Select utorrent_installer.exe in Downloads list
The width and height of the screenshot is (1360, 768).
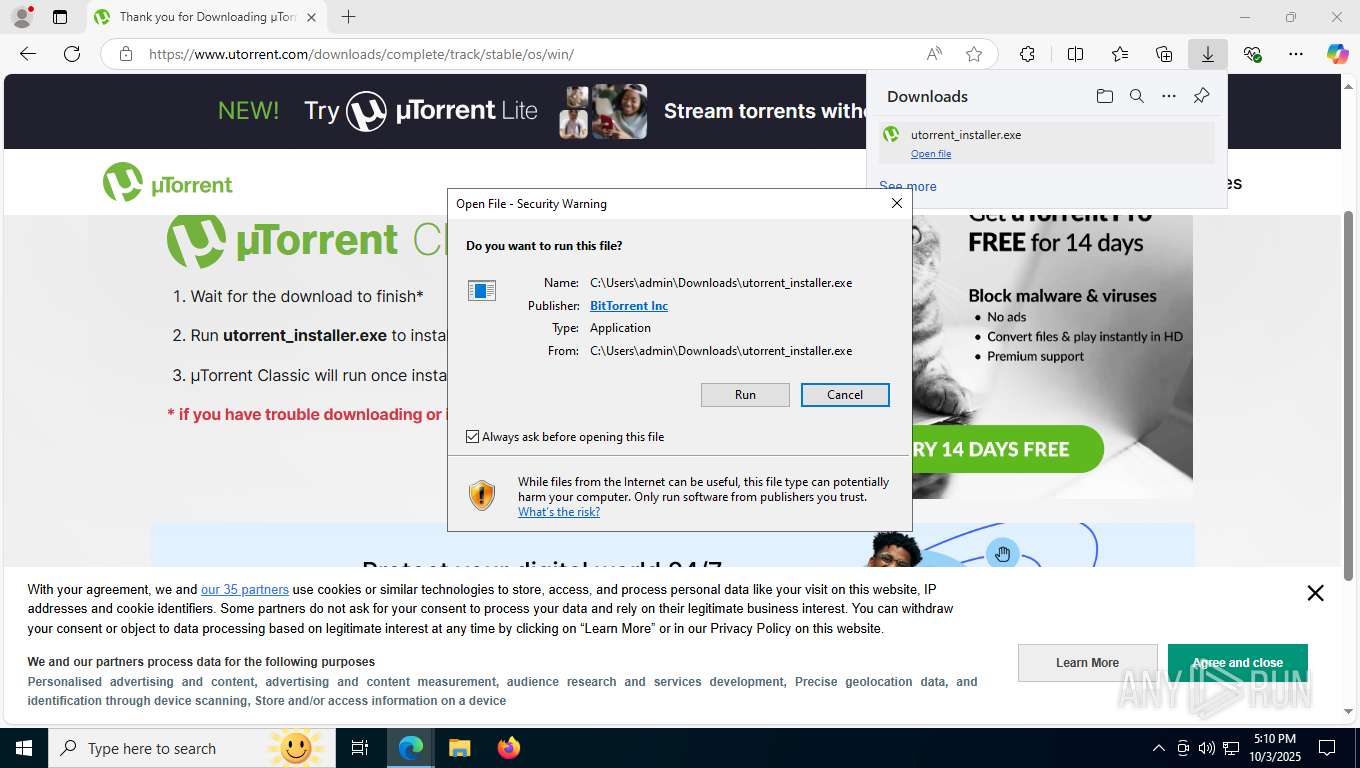1047,143
